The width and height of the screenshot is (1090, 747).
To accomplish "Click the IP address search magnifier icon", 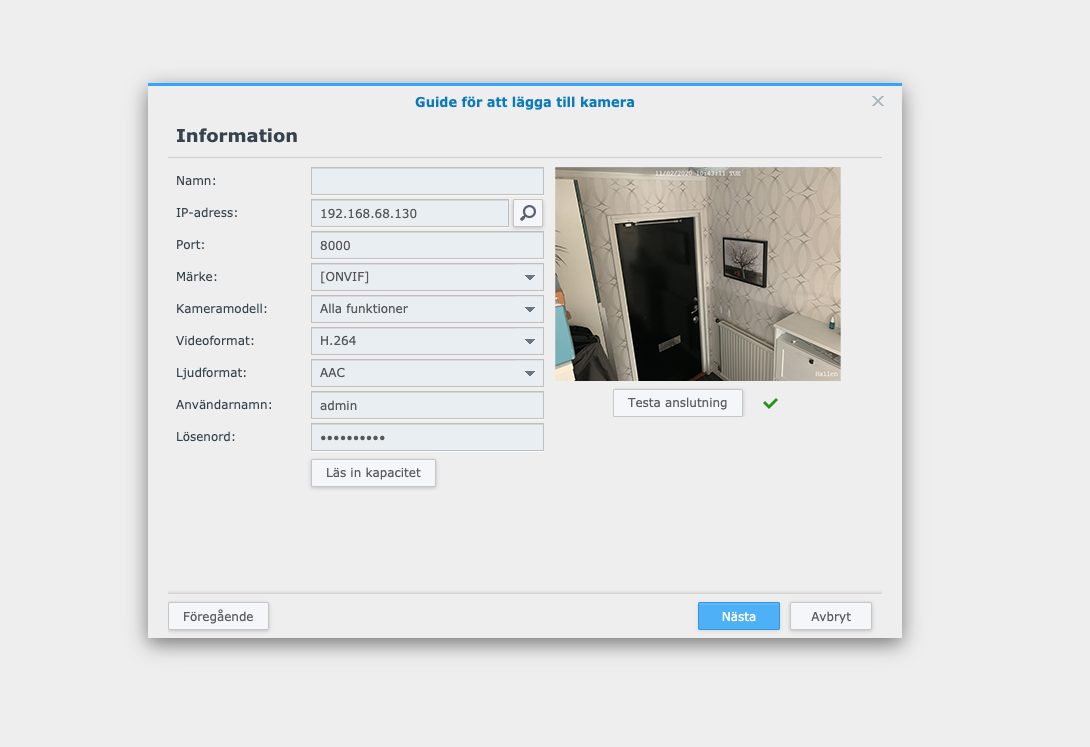I will [527, 213].
